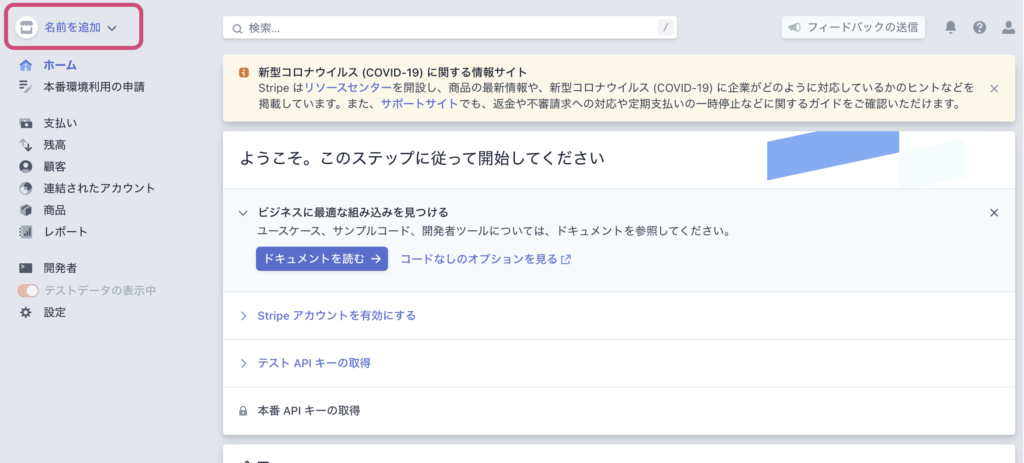The width and height of the screenshot is (1024, 463).
Task: Open 商品 section
Action: click(55, 210)
